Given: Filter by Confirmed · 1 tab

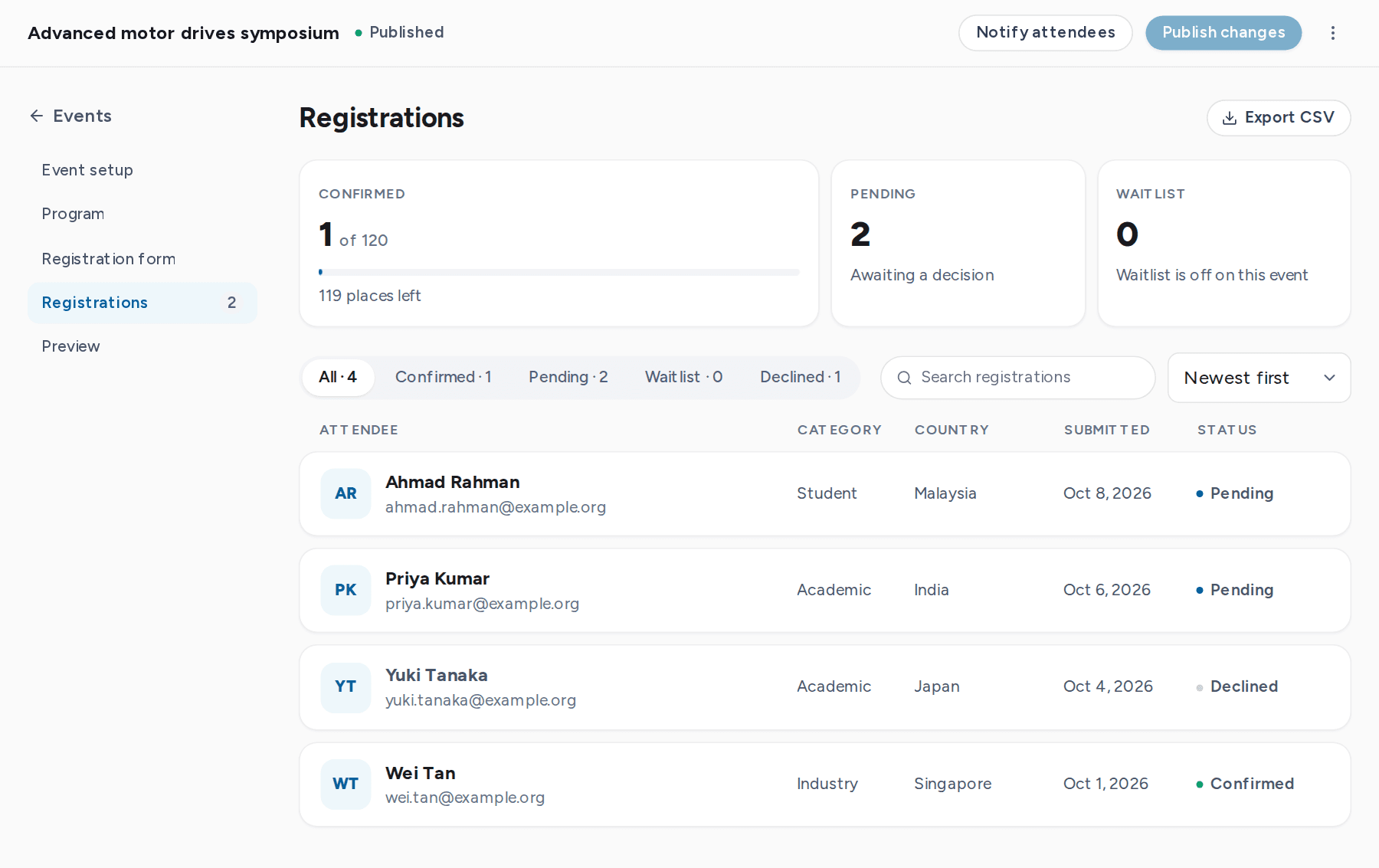Looking at the screenshot, I should pyautogui.click(x=444, y=378).
